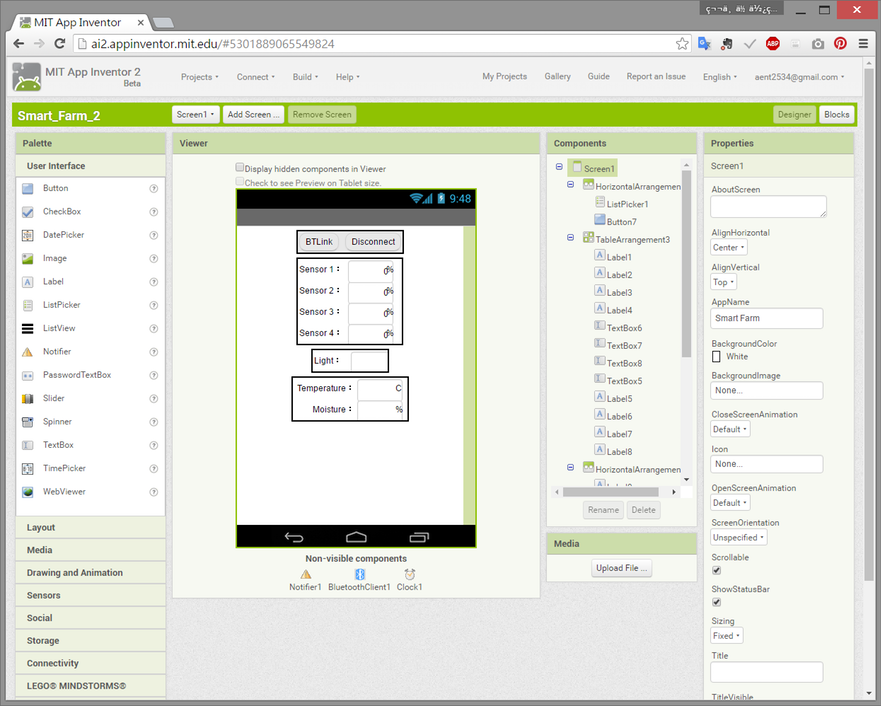Toggle the Scrollable property checkbox
This screenshot has height=706, width=881.
[x=716, y=570]
